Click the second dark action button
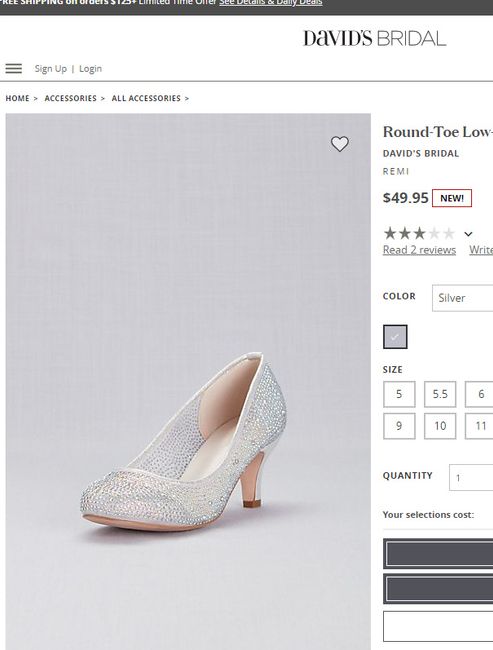Viewport: 493px width, 650px height. point(438,589)
